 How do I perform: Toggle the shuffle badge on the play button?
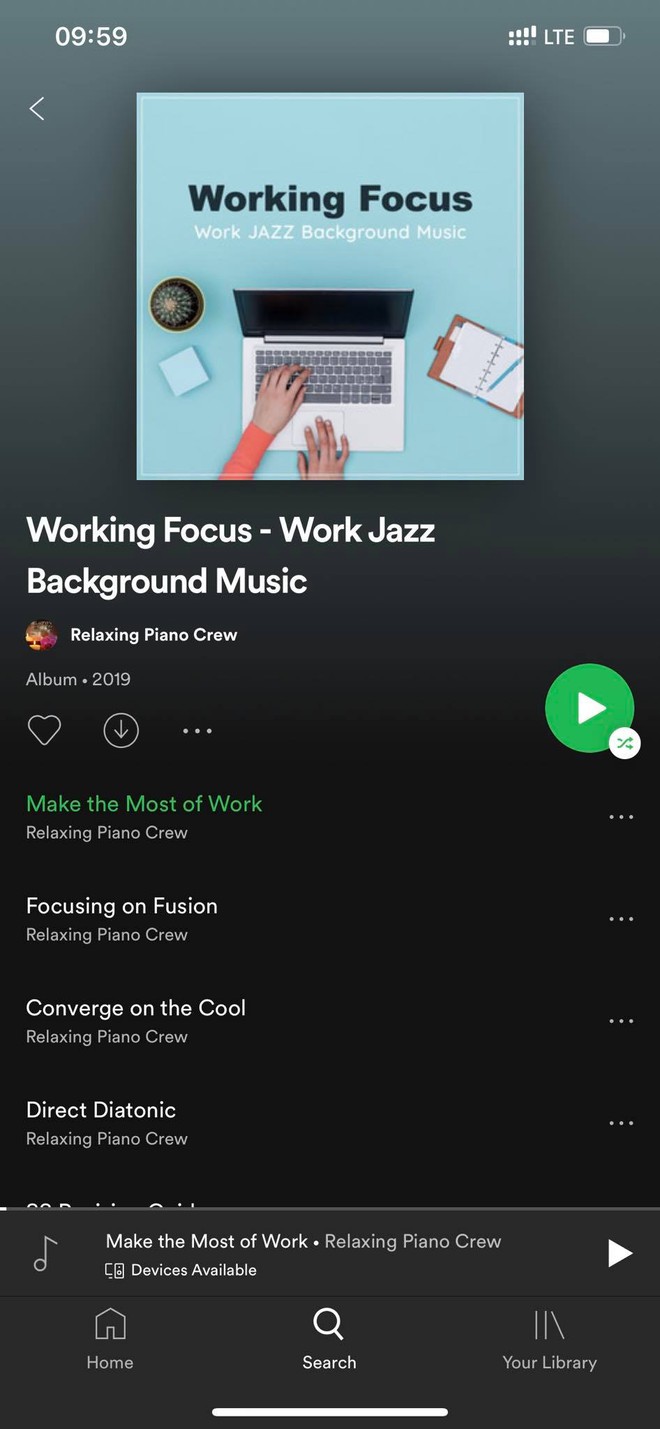point(625,743)
